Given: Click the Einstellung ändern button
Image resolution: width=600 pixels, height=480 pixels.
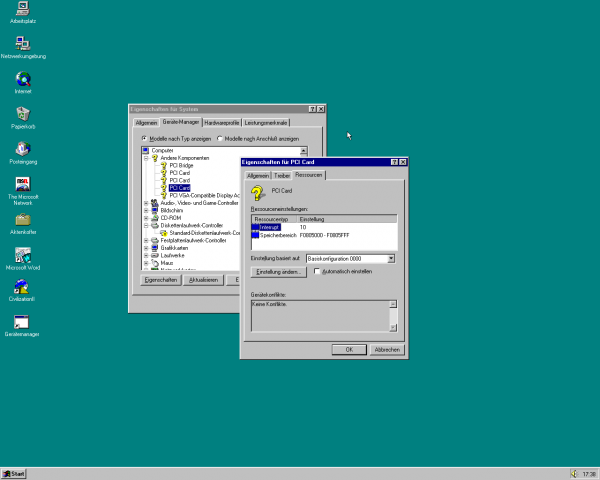Looking at the screenshot, I should click(279, 272).
